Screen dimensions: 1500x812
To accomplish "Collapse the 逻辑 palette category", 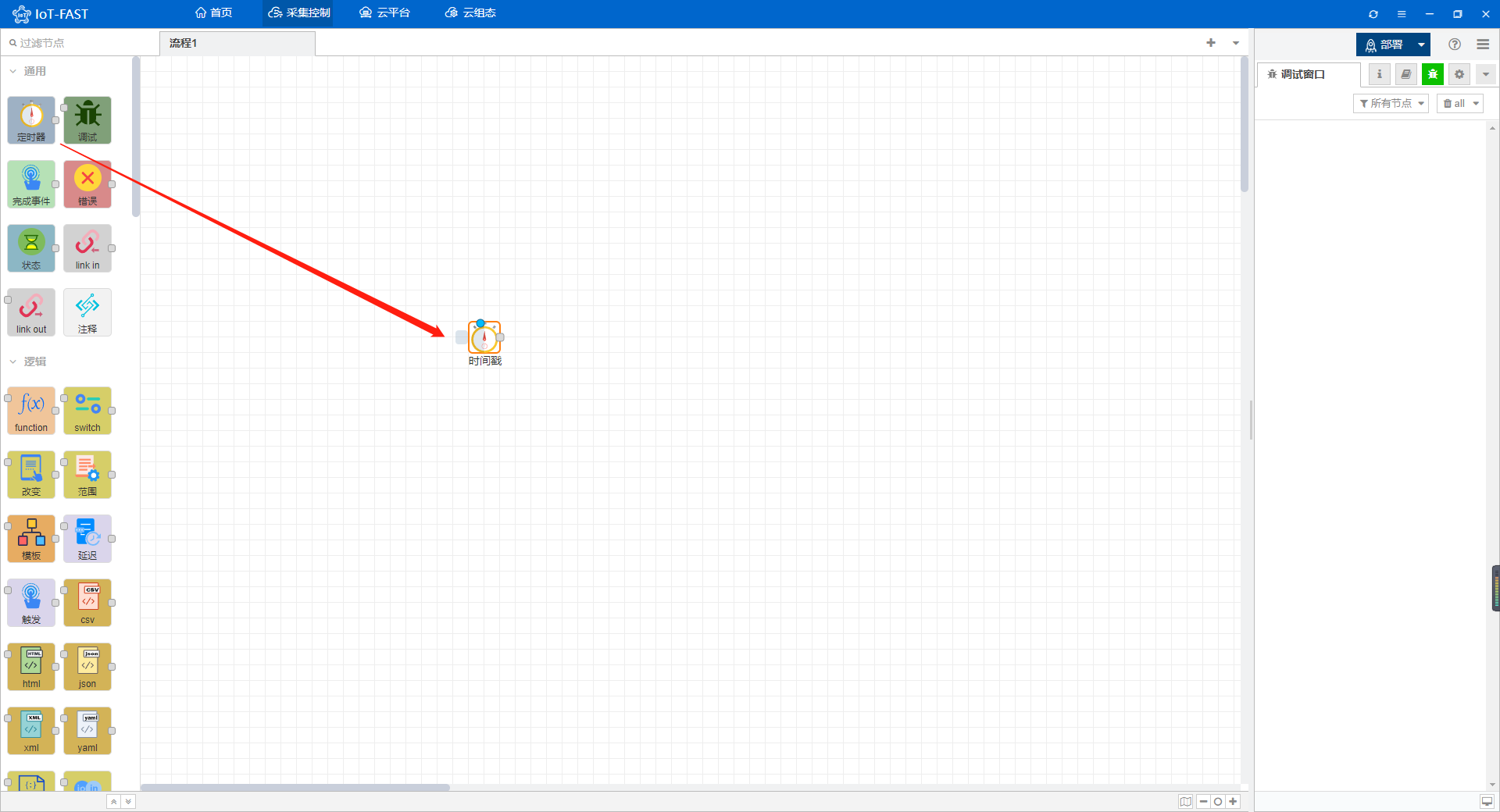I will tap(12, 361).
